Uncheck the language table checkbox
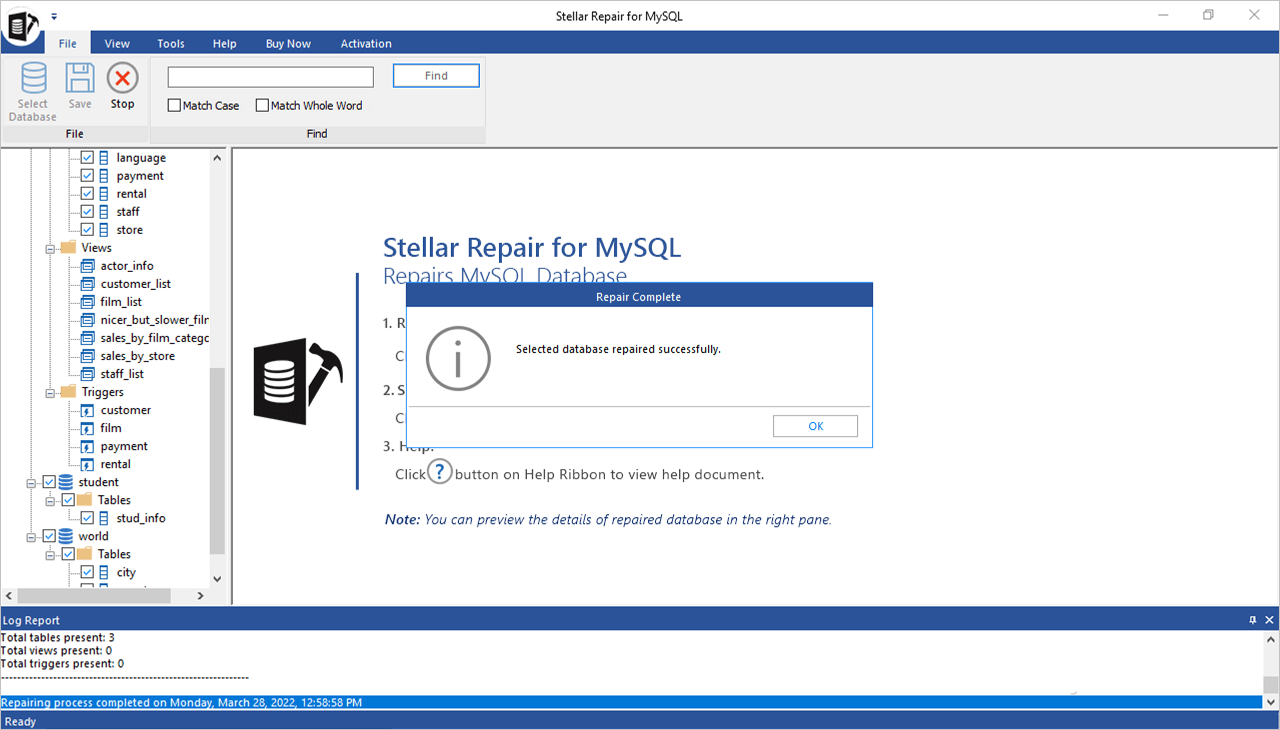1280x730 pixels. (x=87, y=158)
